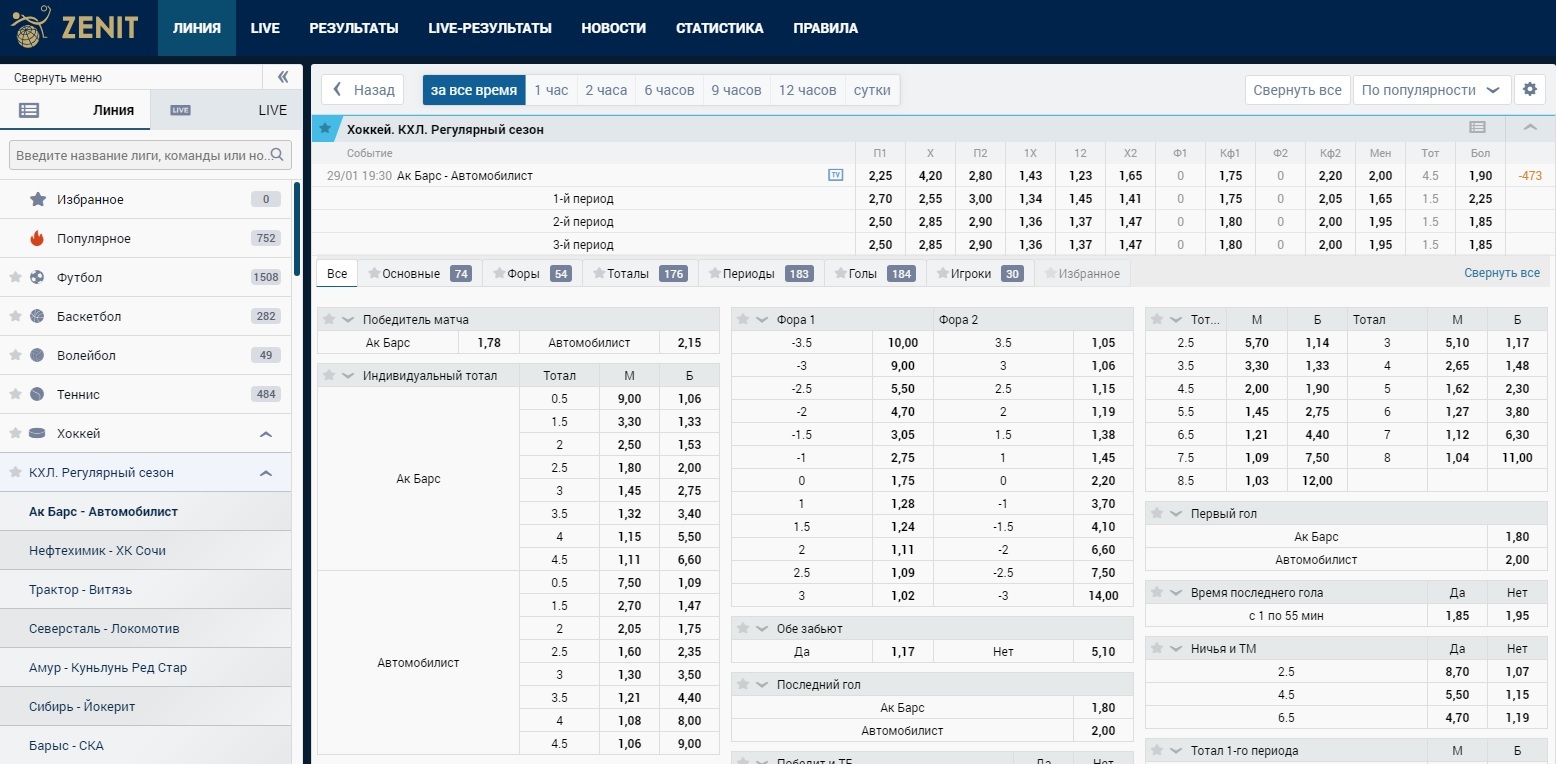
Task: Click the search magnifier icon in sidebar
Action: (278, 155)
